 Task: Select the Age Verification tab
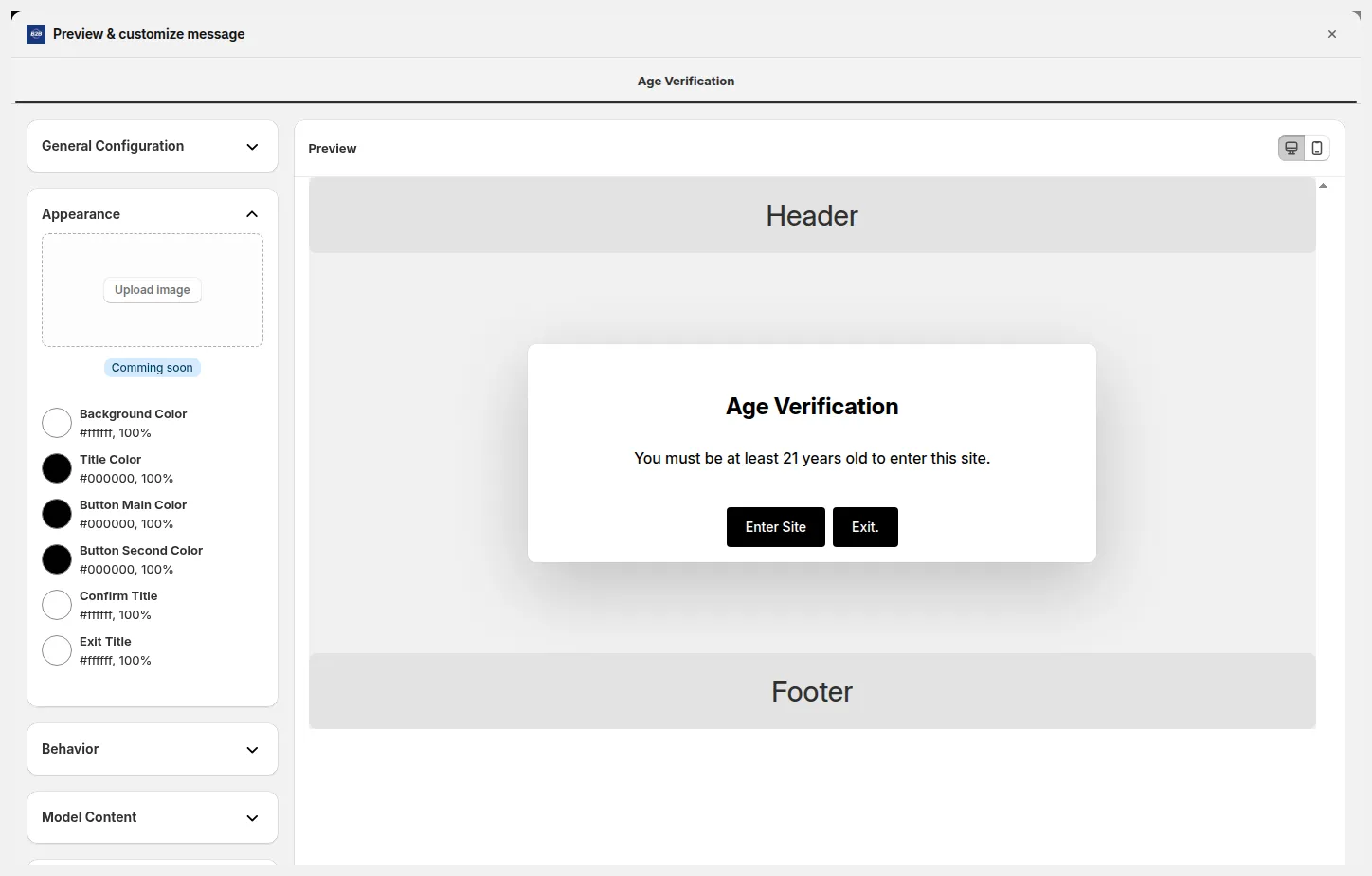click(x=686, y=82)
